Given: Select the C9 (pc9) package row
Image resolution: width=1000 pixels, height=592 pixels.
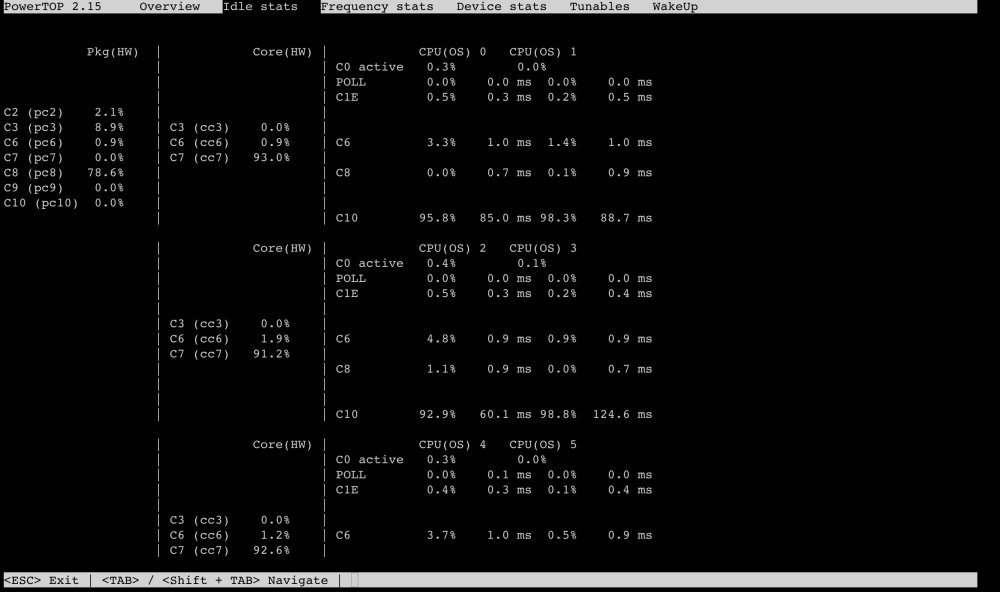Looking at the screenshot, I should pyautogui.click(x=64, y=188).
